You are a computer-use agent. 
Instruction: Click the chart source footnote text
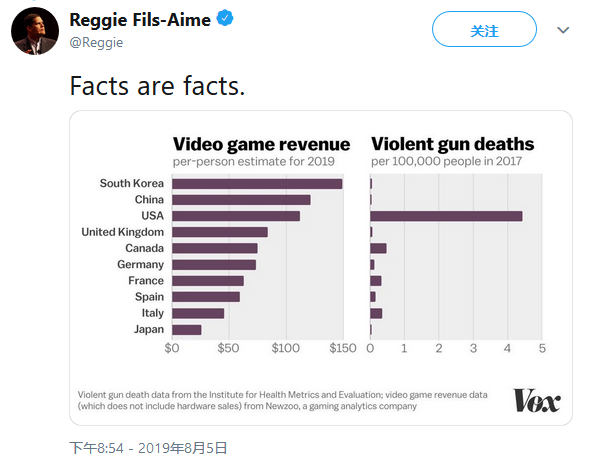[282, 400]
